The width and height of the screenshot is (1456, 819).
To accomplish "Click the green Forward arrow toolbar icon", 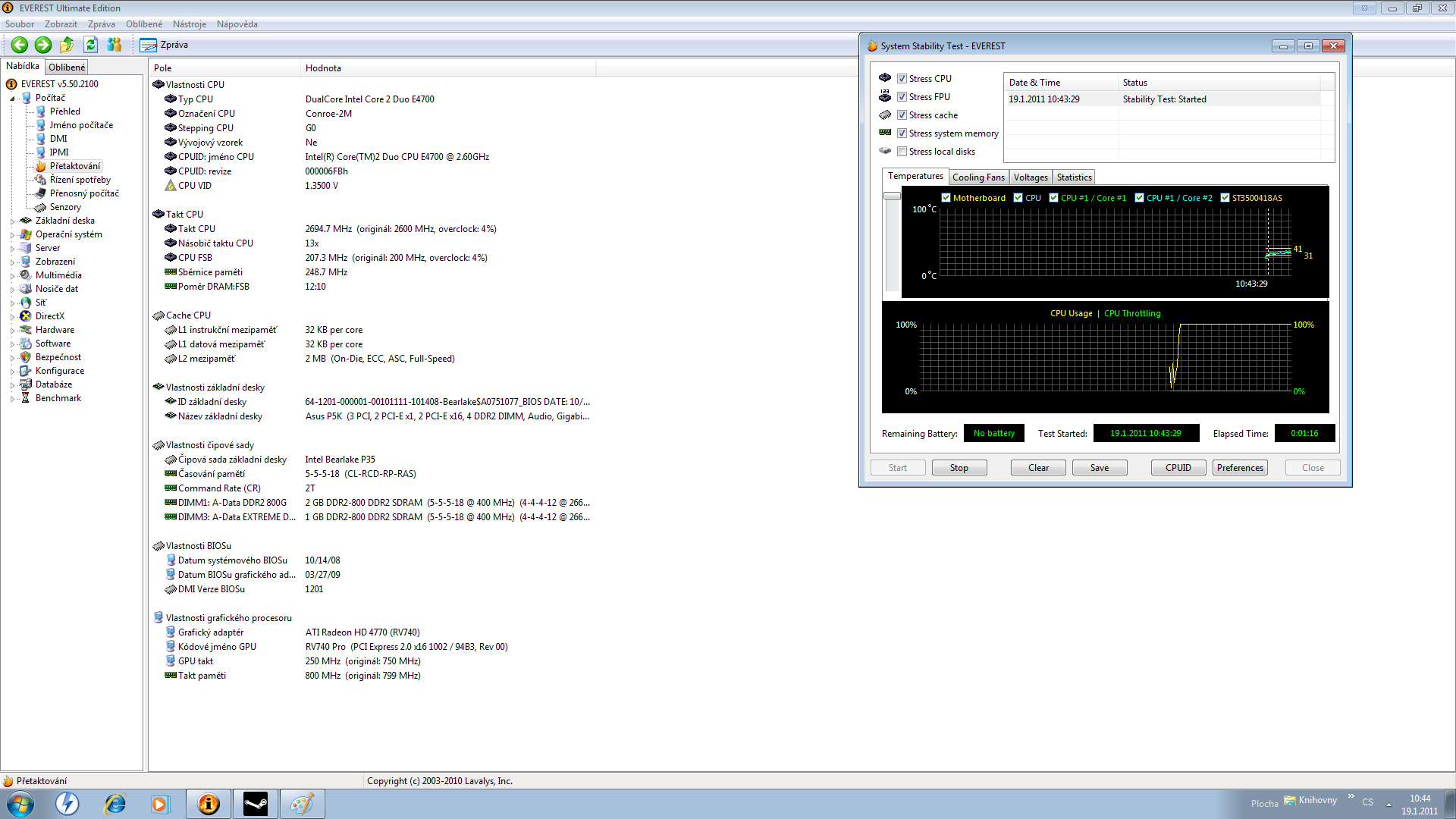I will 43,45.
